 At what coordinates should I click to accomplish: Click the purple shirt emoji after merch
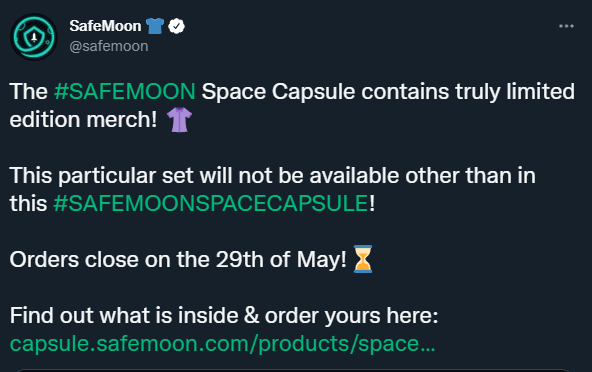click(x=179, y=119)
